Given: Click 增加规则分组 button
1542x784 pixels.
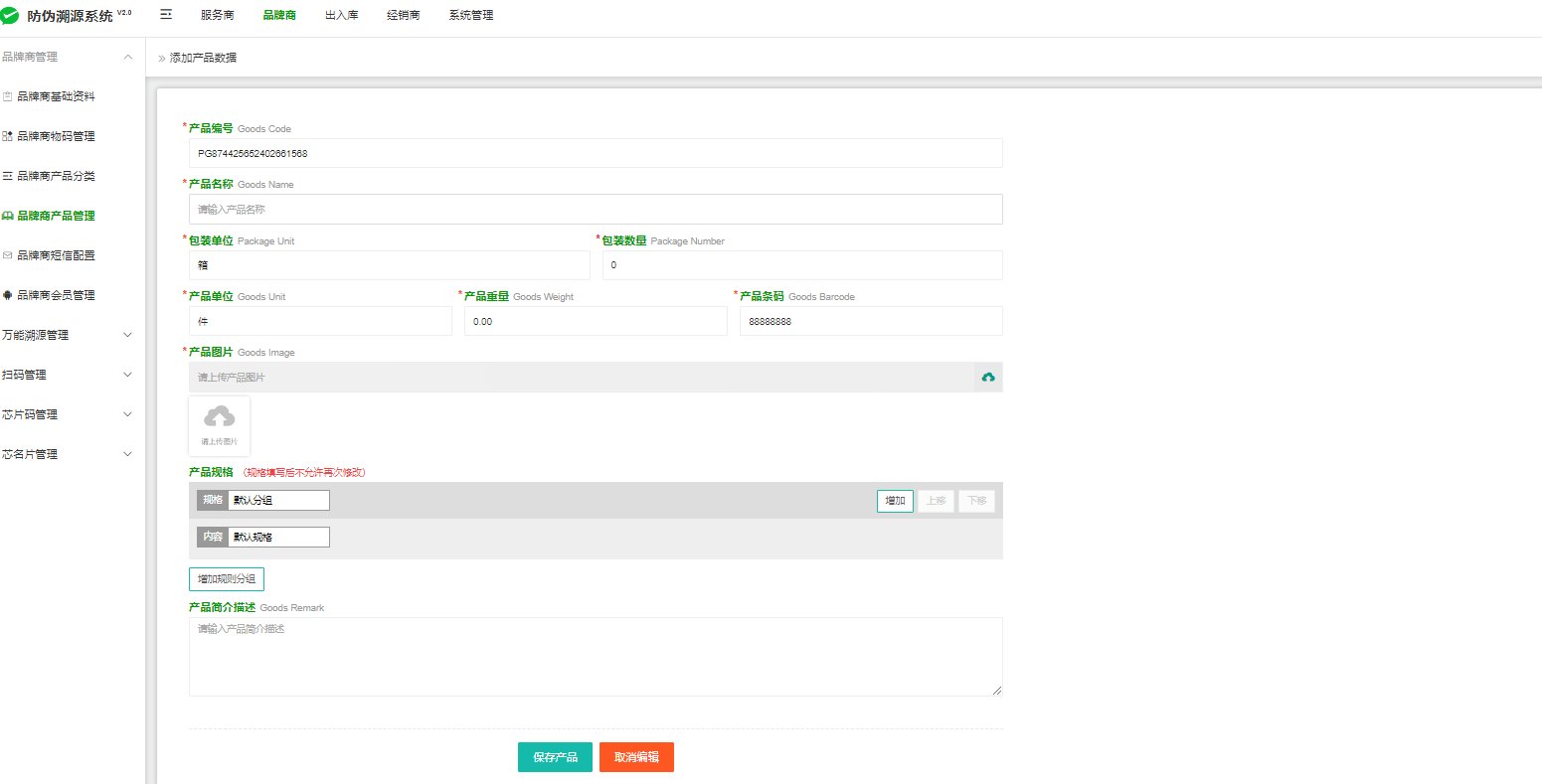Looking at the screenshot, I should (227, 579).
